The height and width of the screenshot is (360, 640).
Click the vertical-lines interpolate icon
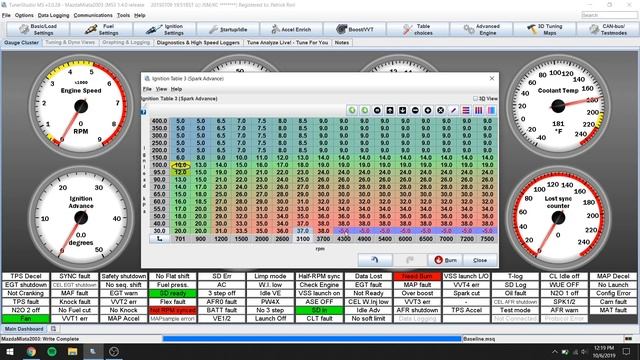click(x=478, y=110)
